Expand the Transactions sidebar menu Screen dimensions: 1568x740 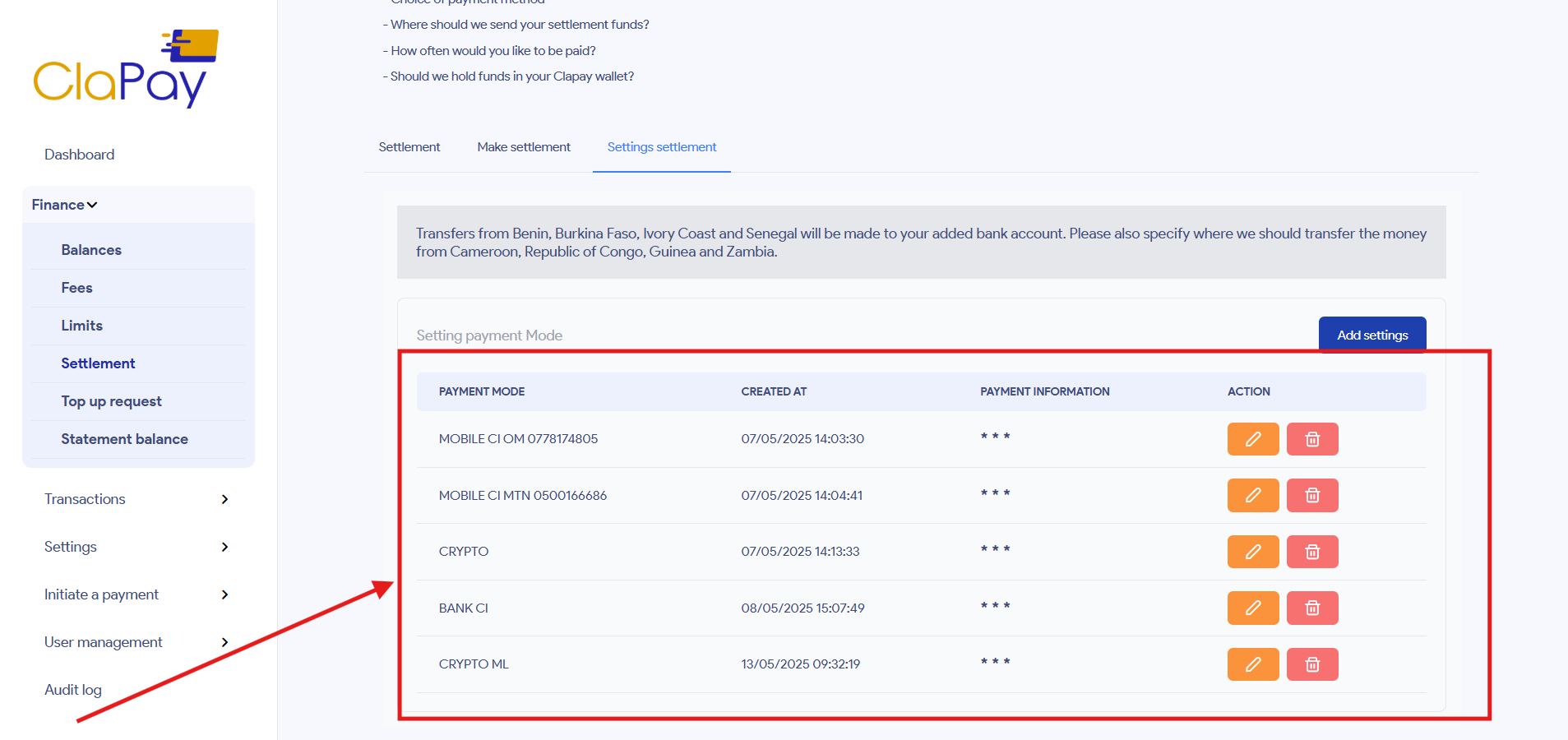point(136,499)
